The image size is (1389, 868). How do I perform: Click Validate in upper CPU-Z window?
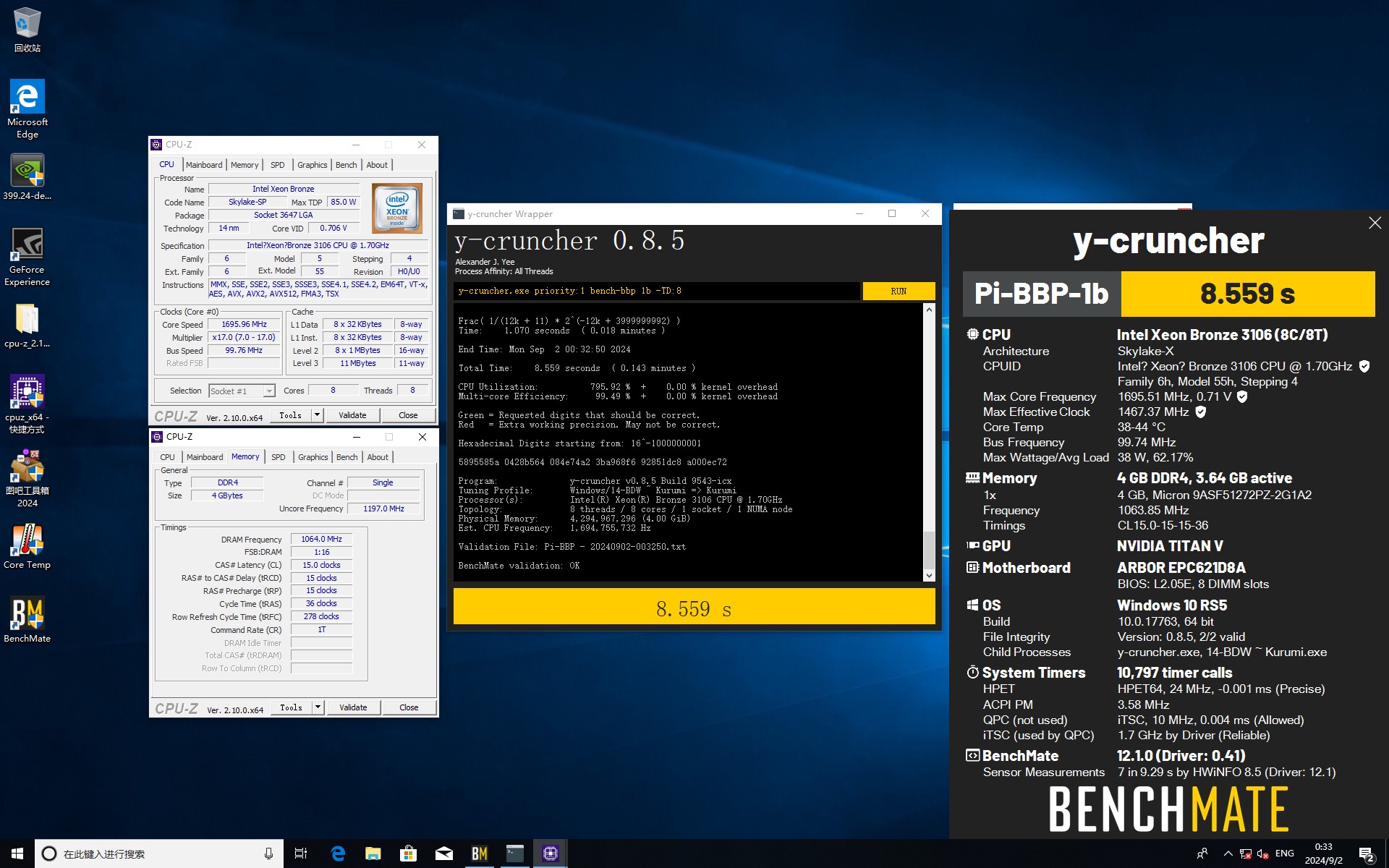point(352,415)
